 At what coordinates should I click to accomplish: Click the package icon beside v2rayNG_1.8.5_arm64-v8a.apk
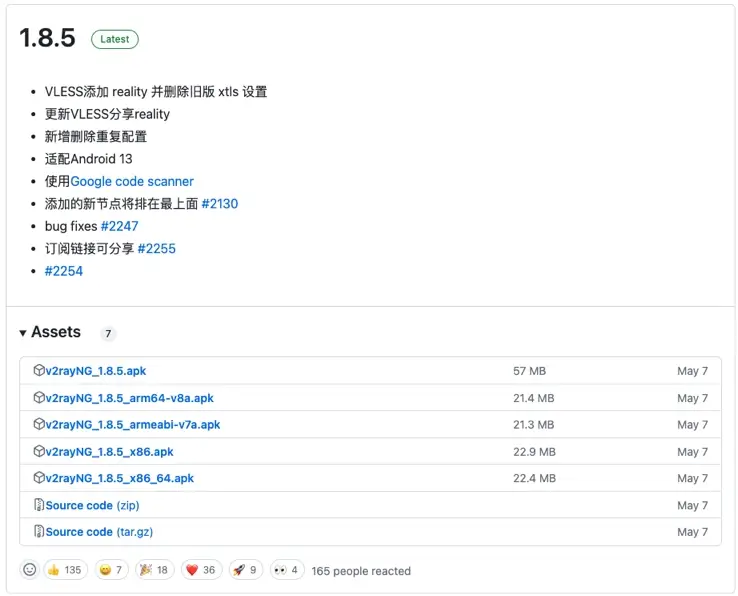39,398
